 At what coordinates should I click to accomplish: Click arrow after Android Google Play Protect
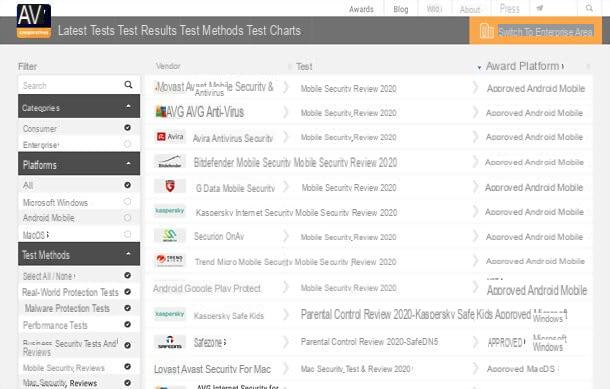point(286,287)
